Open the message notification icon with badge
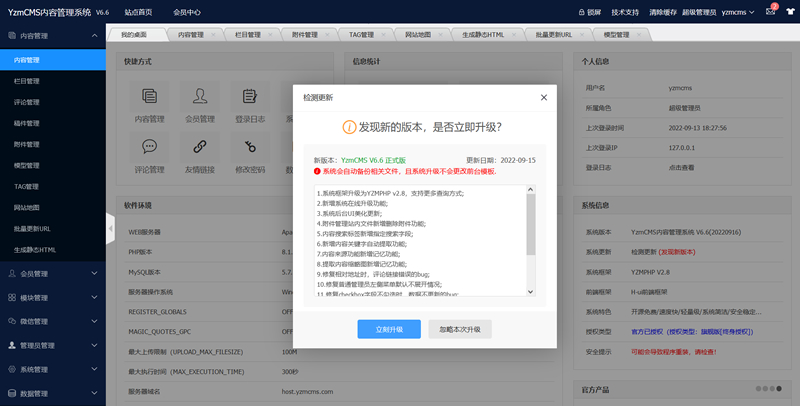Screen dimensions: 800x406 [x=771, y=12]
